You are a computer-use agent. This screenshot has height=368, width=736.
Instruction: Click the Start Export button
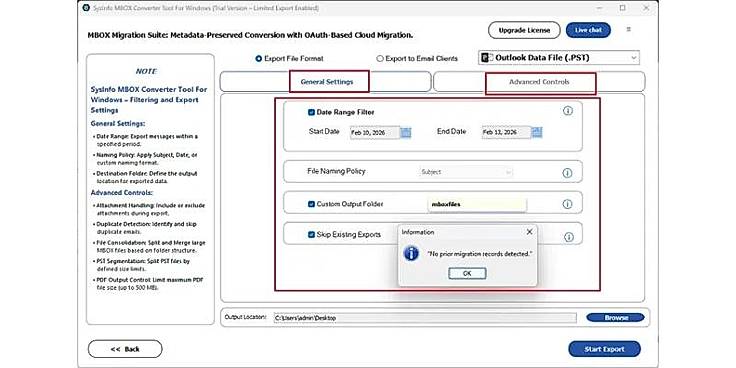604,349
